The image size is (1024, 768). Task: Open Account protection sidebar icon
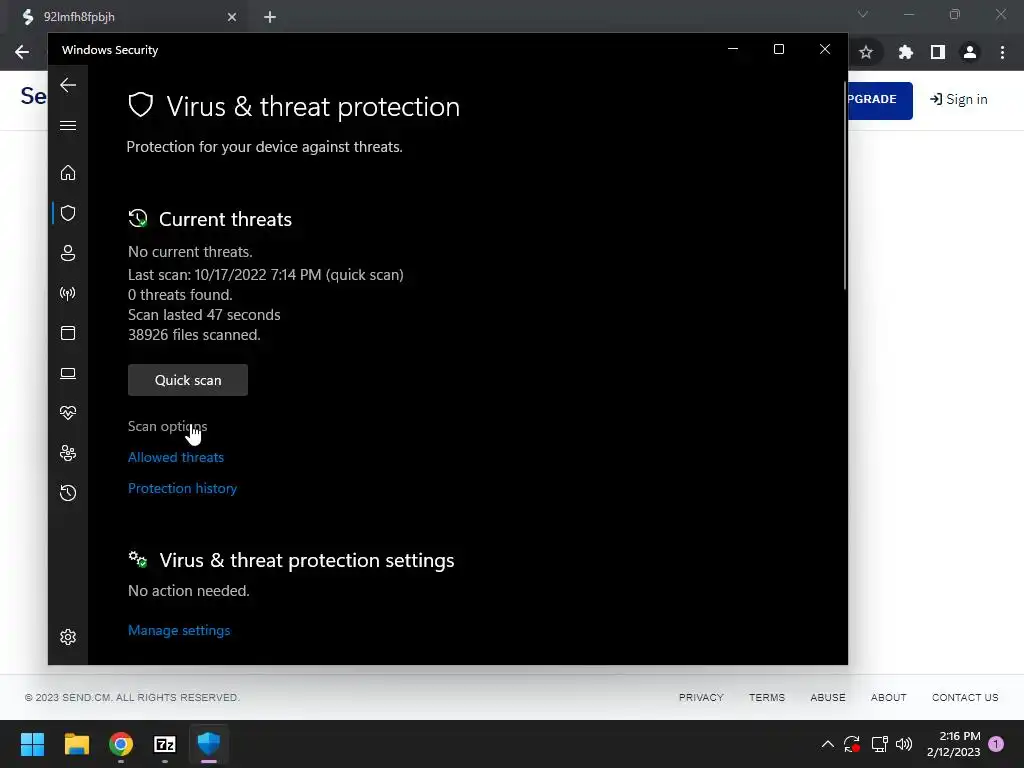68,253
